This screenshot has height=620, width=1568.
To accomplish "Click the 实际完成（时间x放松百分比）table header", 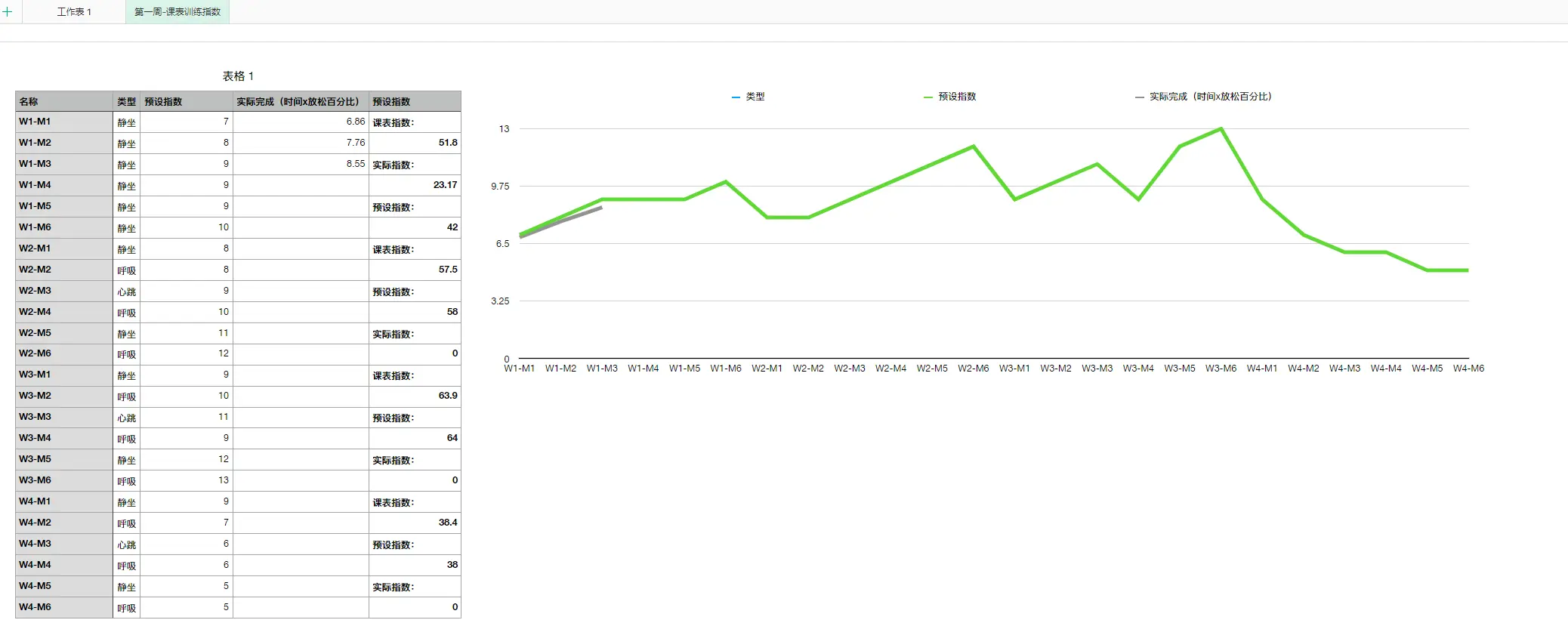I will 300,101.
